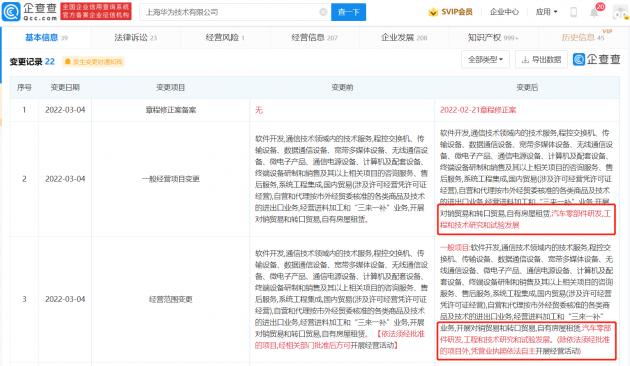The height and width of the screenshot is (366, 630).
Task: Click the 变更日期 column header
Action: point(65,87)
